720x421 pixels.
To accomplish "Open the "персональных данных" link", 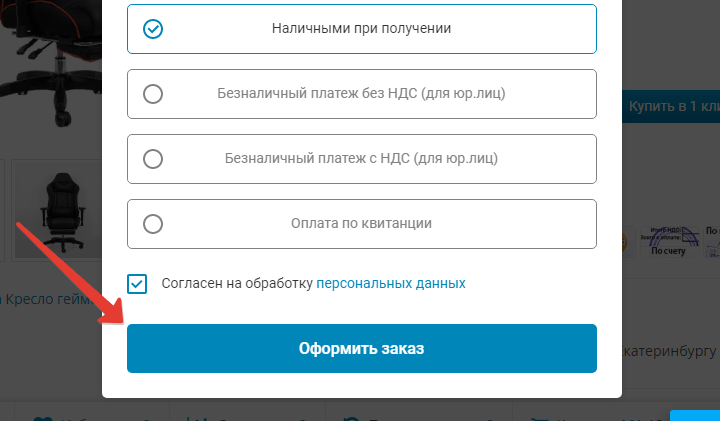I will click(x=391, y=284).
